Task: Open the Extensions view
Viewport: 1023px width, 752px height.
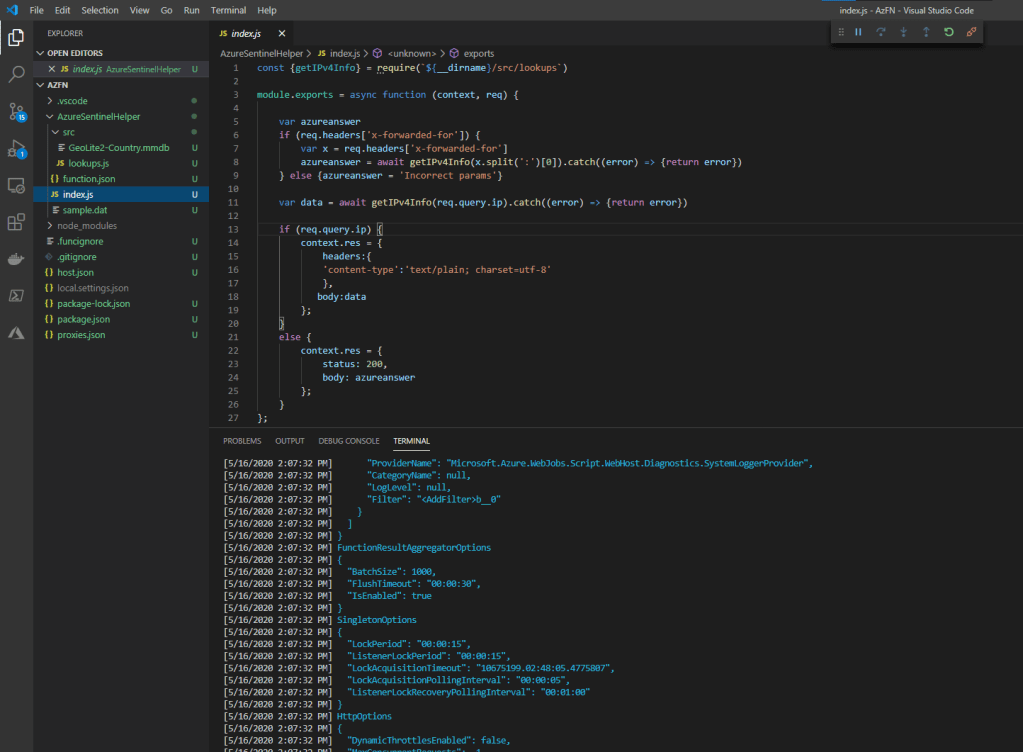Action: (x=16, y=222)
